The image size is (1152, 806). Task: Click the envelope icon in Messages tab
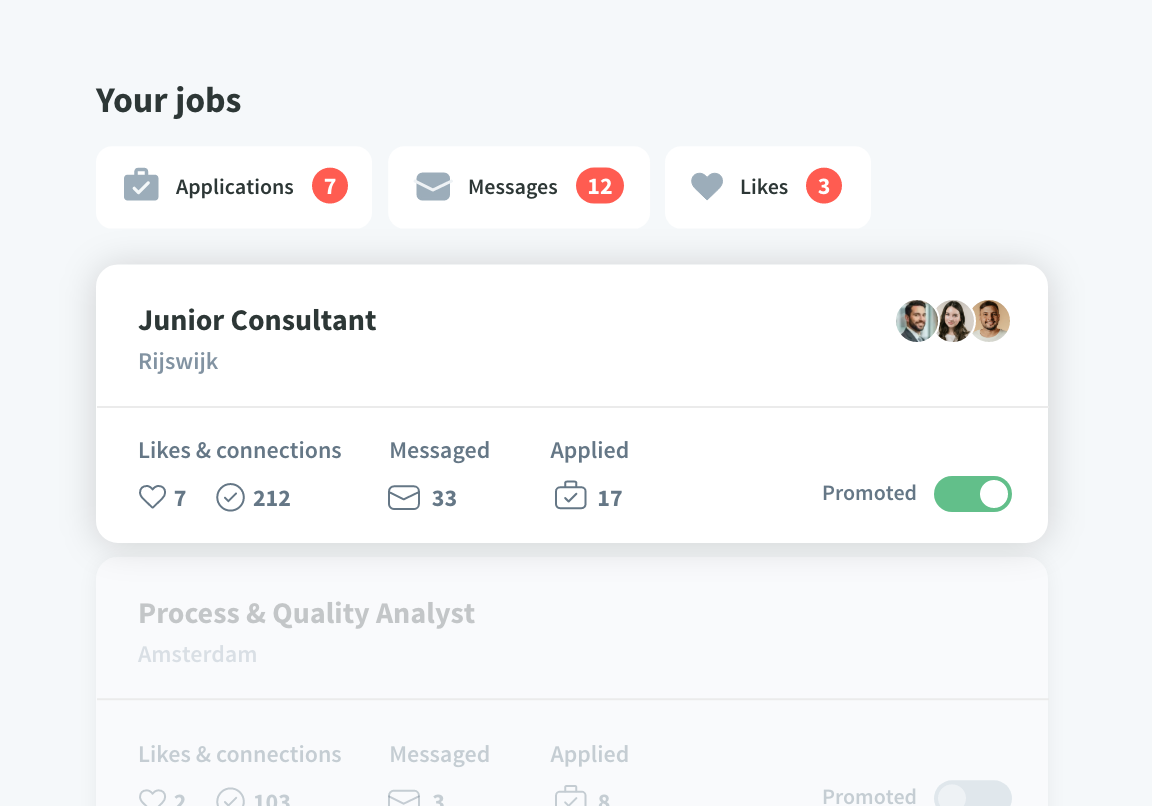pyautogui.click(x=433, y=186)
